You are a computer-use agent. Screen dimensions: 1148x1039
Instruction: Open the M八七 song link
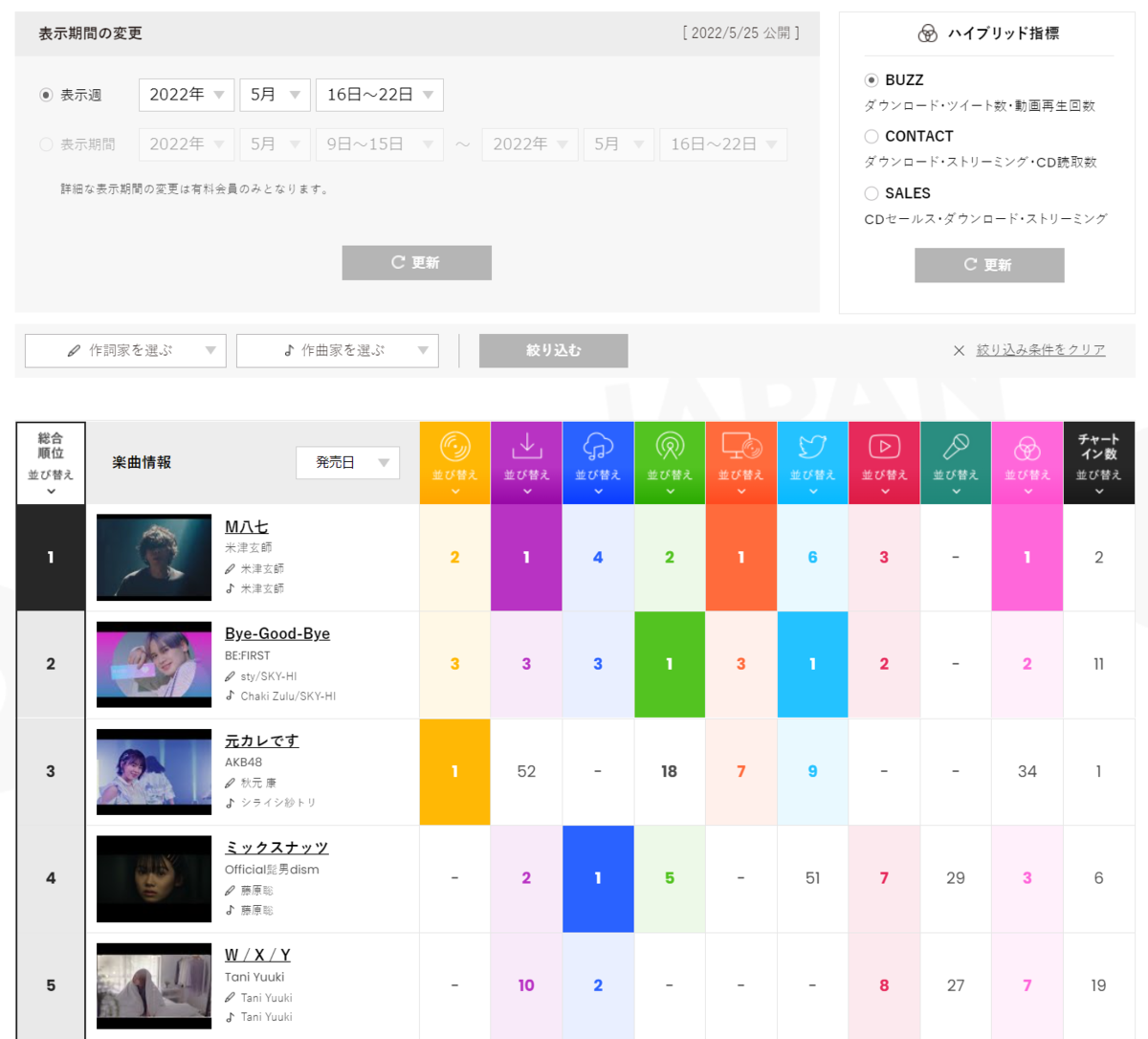247,527
